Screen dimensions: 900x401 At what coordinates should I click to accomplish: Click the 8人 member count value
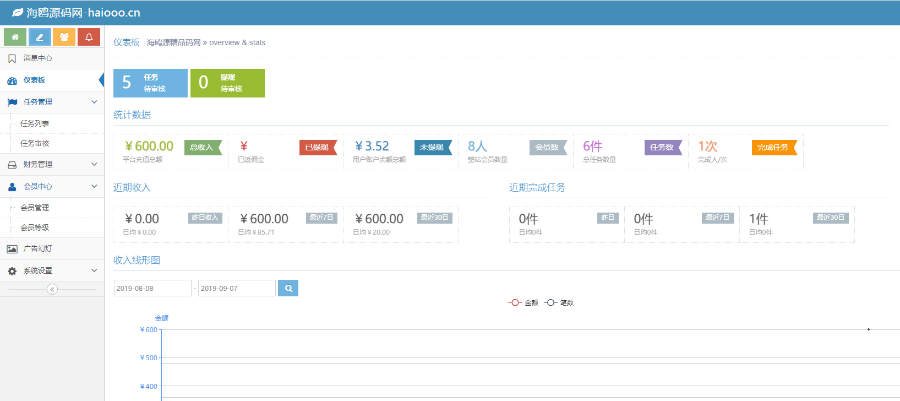point(477,146)
